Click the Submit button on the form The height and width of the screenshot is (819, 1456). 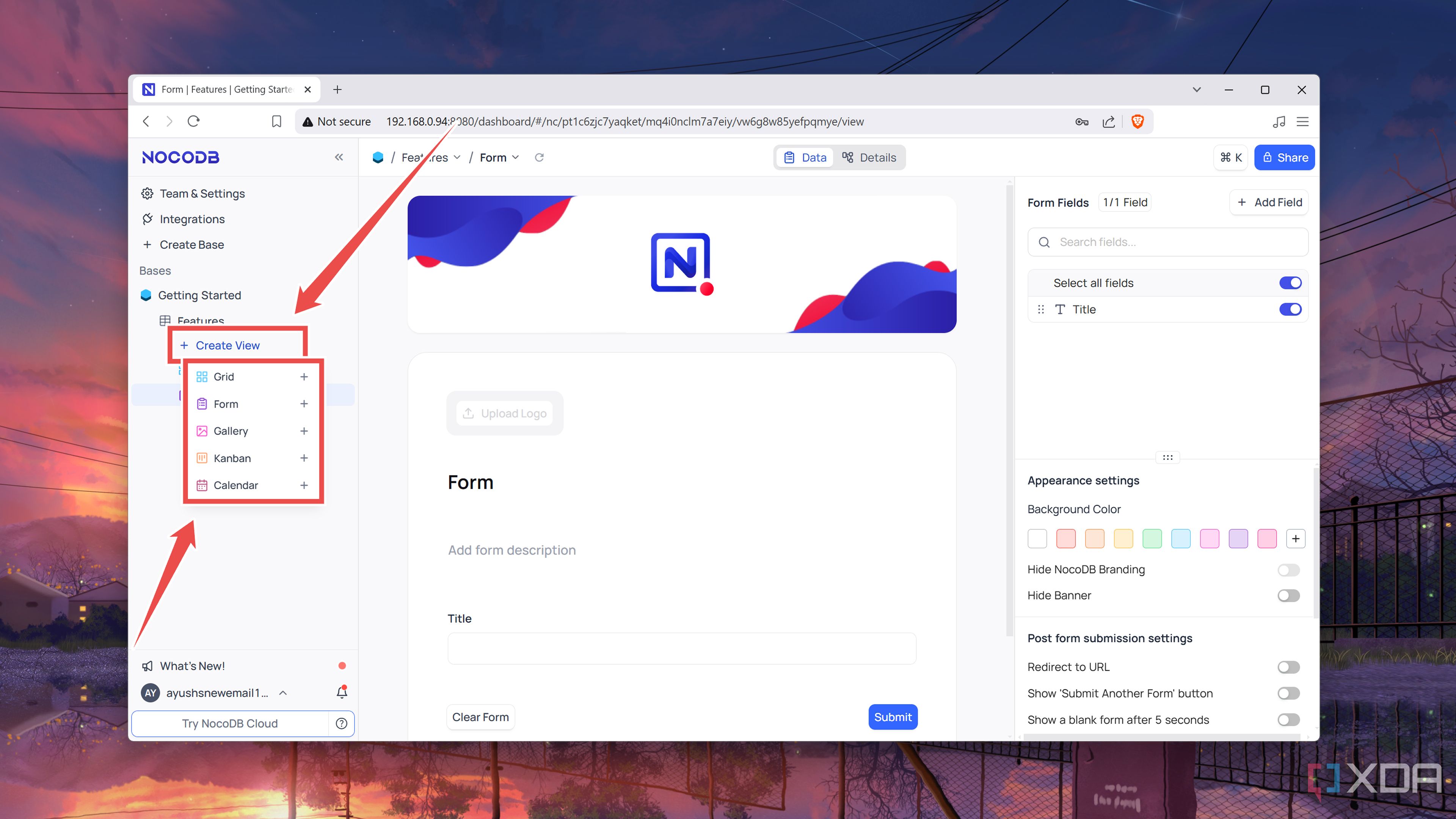(x=893, y=717)
